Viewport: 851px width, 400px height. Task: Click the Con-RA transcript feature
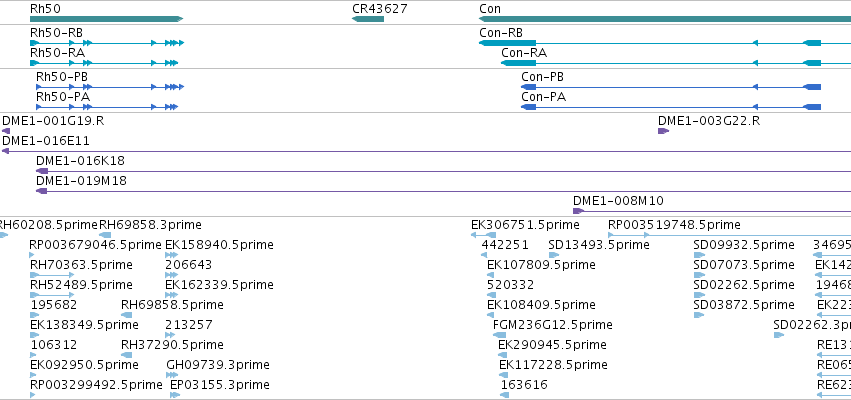pos(661,63)
